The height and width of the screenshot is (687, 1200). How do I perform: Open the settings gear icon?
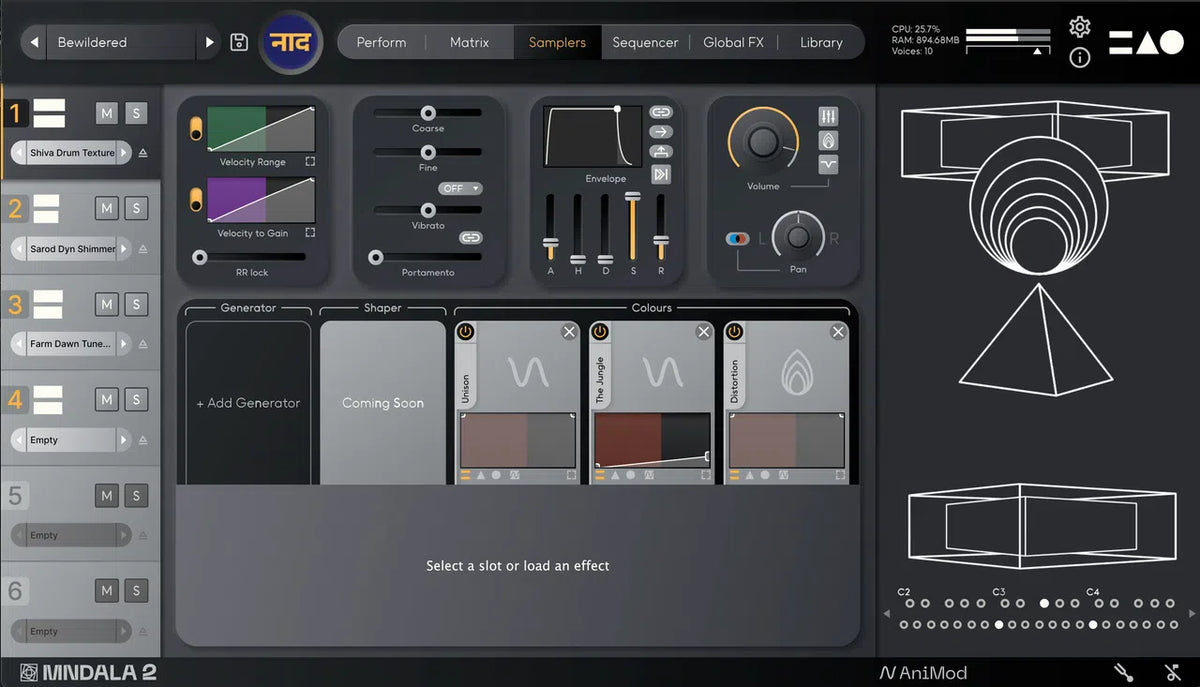click(x=1079, y=27)
